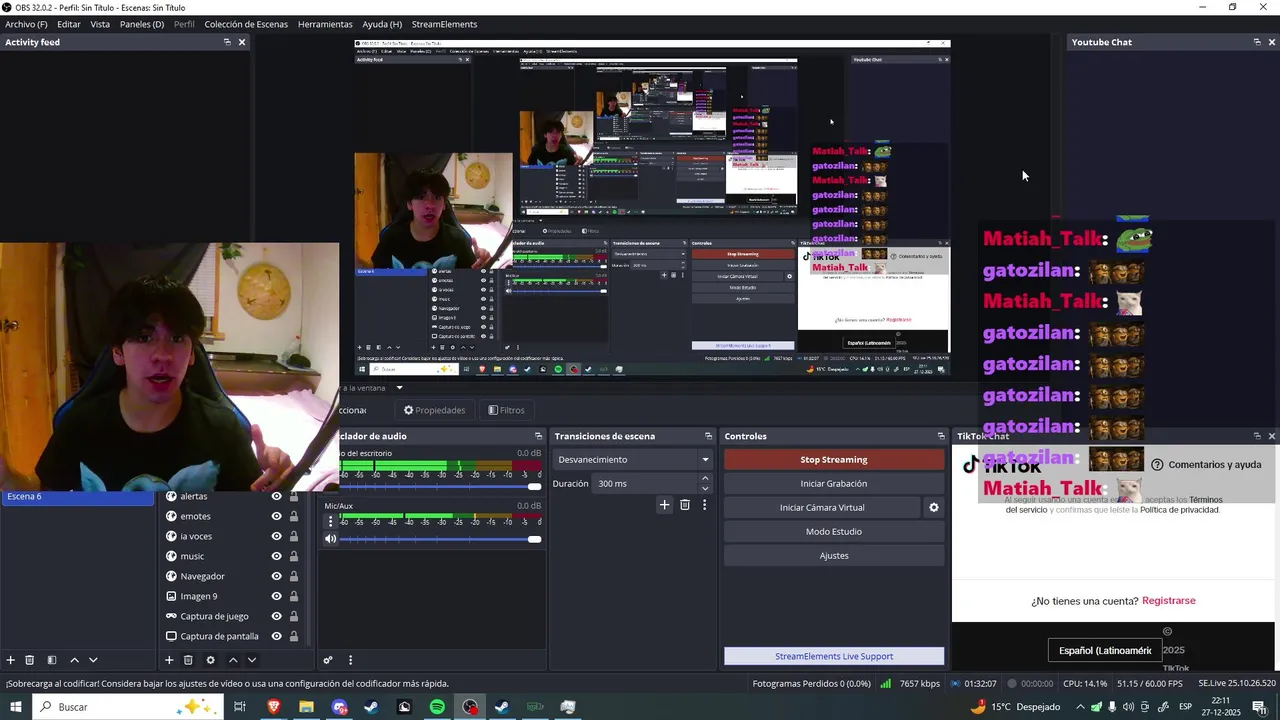Open File Explorer from the taskbar
The width and height of the screenshot is (1280, 720).
tap(306, 707)
